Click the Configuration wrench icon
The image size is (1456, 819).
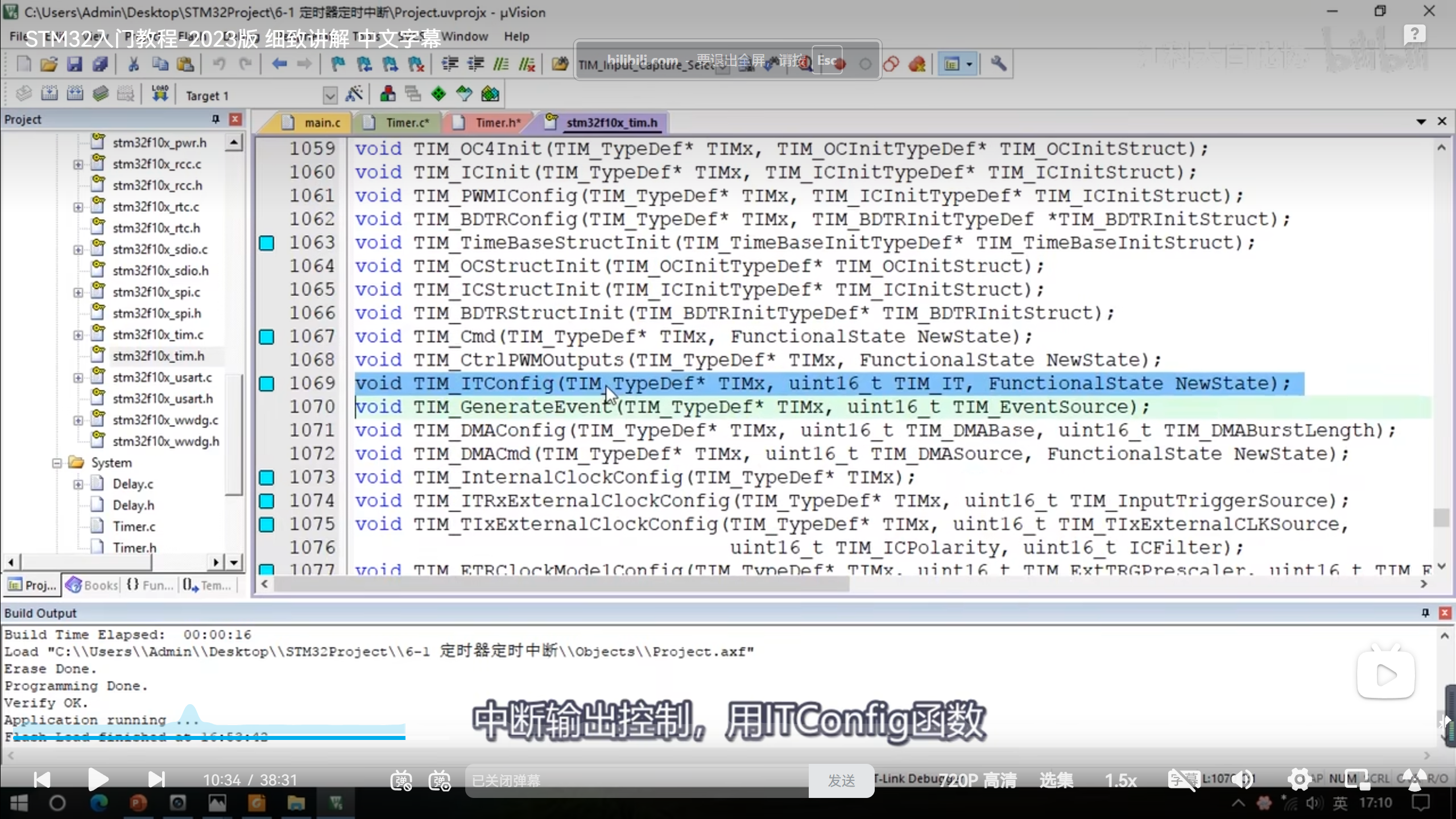point(998,64)
